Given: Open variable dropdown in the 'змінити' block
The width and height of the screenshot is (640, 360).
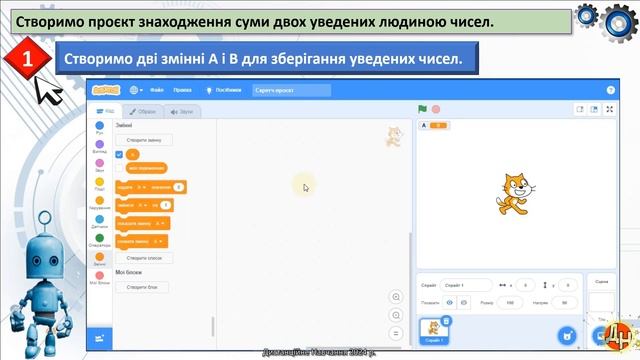Looking at the screenshot, I should [x=142, y=205].
